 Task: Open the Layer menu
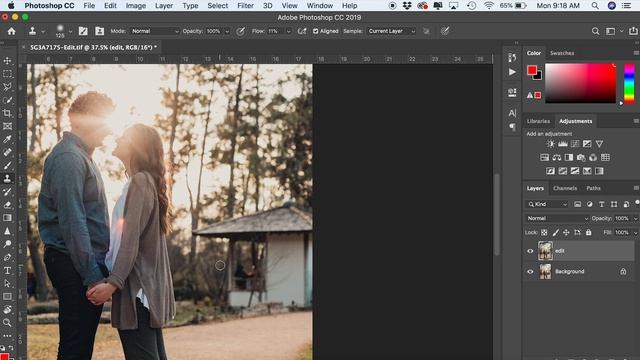pyautogui.click(x=164, y=6)
